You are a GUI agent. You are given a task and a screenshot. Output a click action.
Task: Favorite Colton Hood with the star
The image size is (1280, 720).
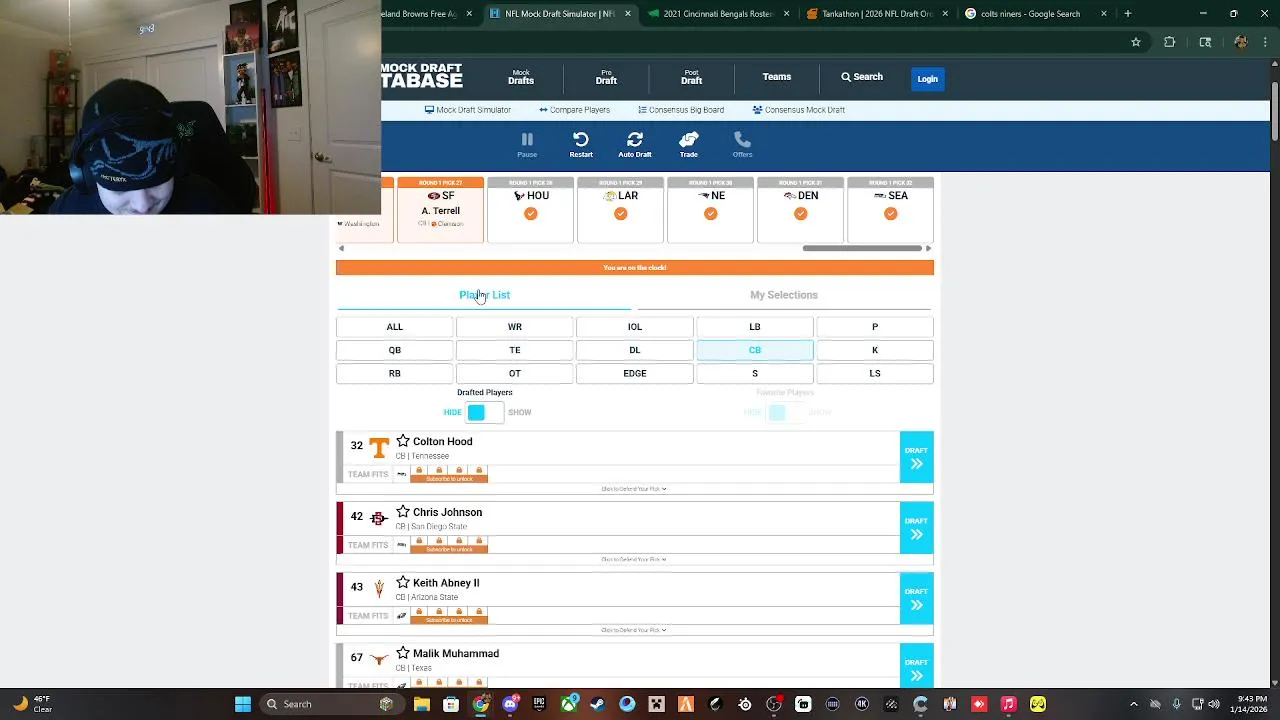pyautogui.click(x=402, y=441)
